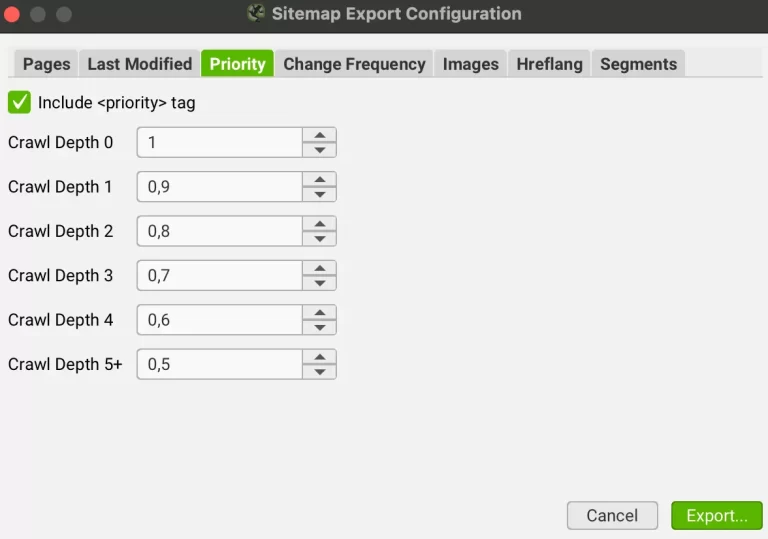This screenshot has height=539, width=768.
Task: Show the Segments tab
Action: tap(638, 64)
